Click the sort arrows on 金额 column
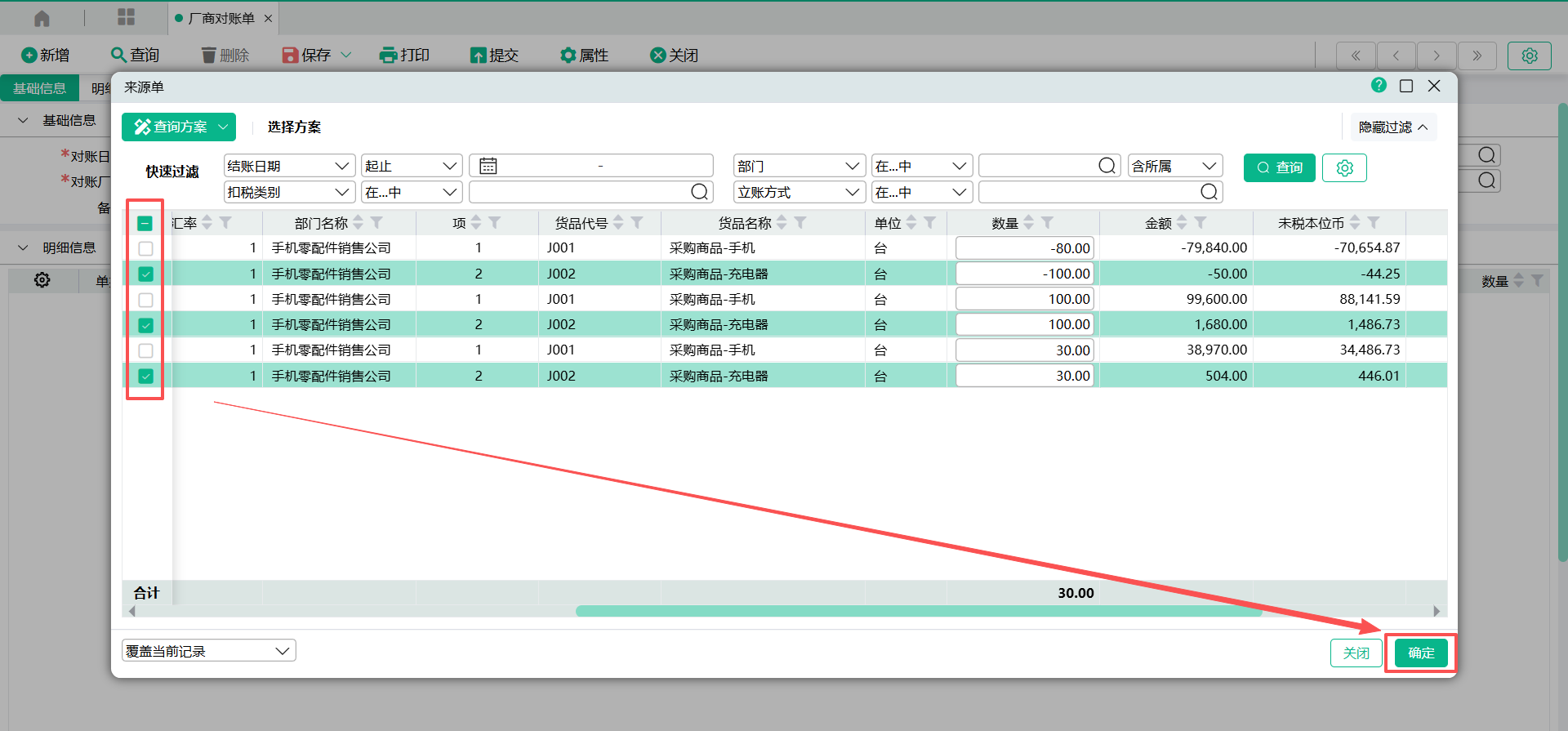The height and width of the screenshot is (731, 1568). [1181, 223]
